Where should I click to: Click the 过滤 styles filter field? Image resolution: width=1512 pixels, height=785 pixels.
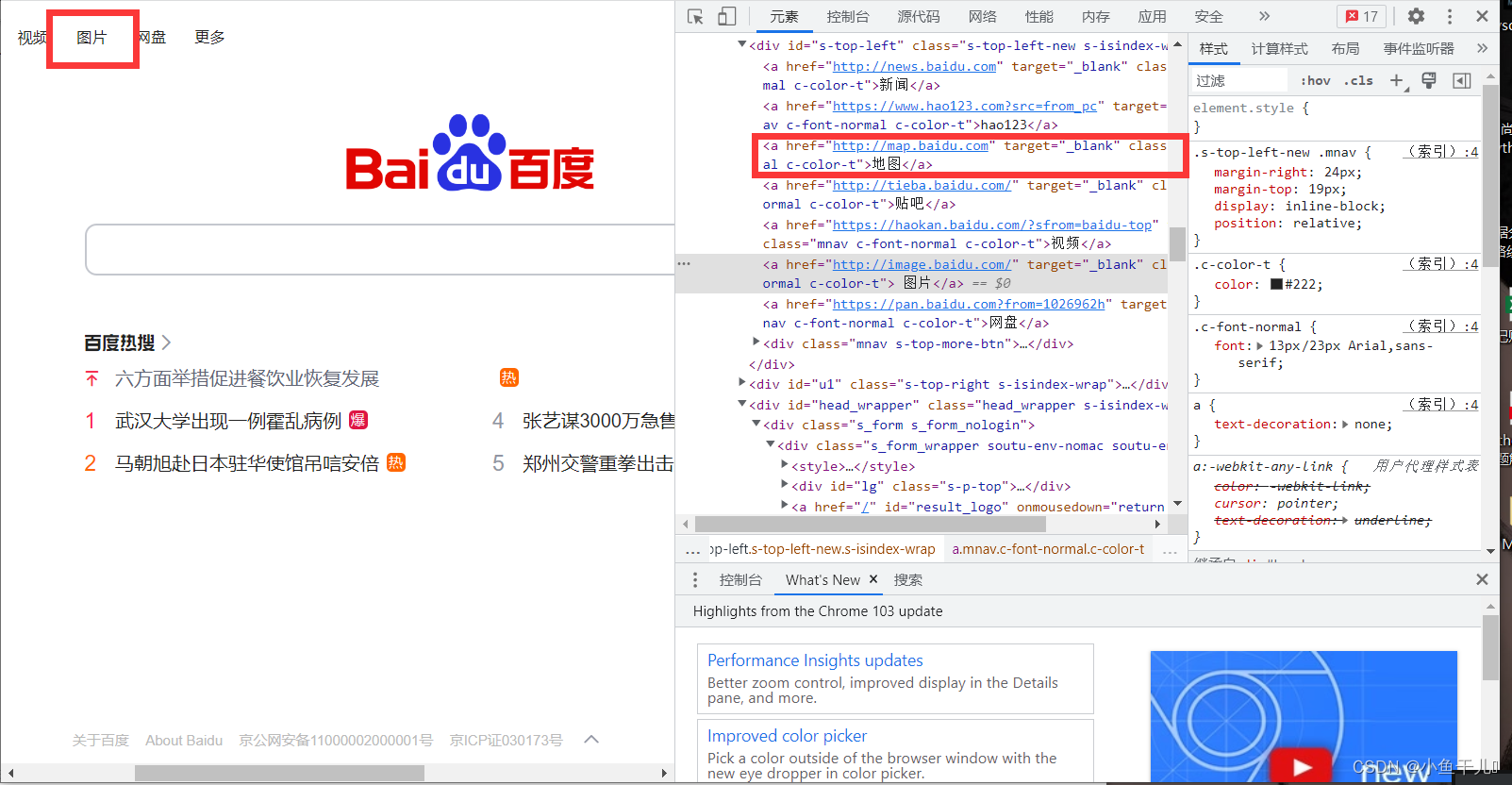point(1239,80)
